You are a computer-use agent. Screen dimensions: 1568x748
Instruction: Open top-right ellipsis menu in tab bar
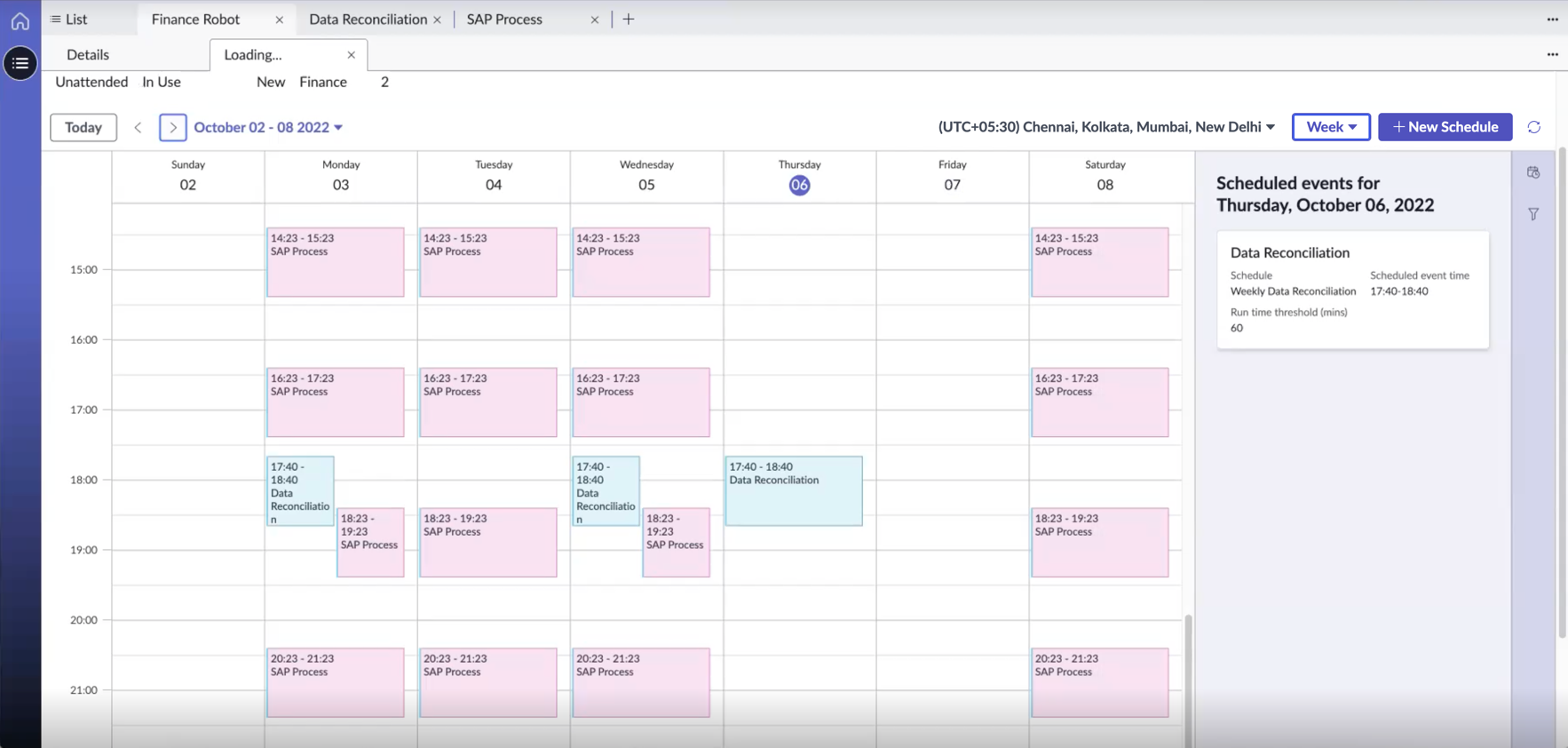point(1552,19)
